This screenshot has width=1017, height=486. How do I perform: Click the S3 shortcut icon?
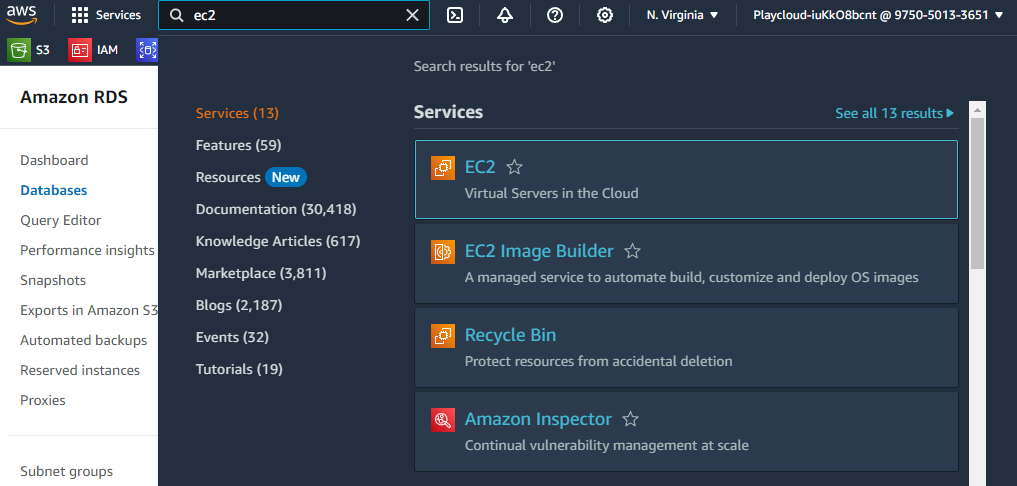pos(18,49)
